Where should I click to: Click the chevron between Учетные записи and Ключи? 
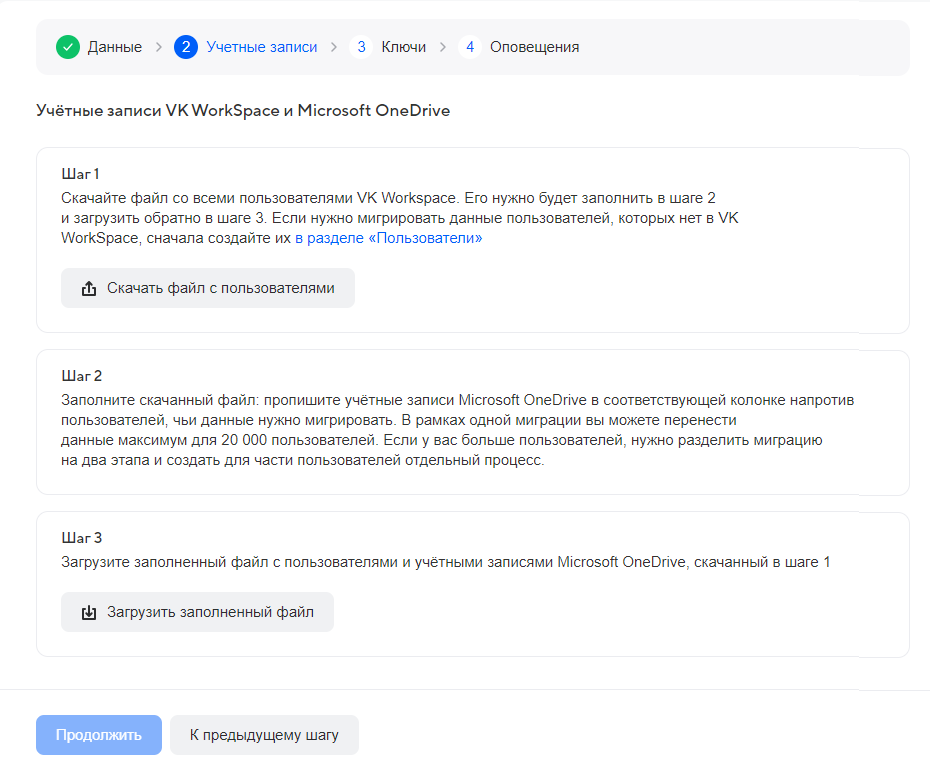[x=333, y=47]
